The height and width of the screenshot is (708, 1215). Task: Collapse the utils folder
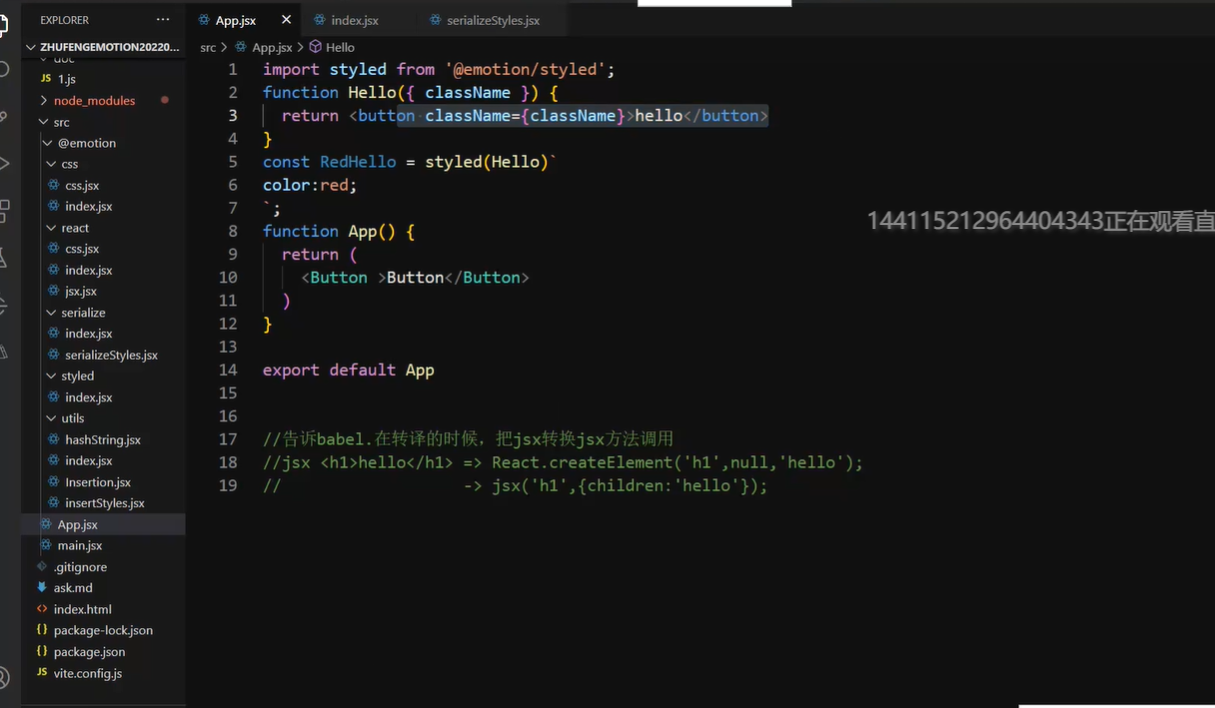click(72, 418)
